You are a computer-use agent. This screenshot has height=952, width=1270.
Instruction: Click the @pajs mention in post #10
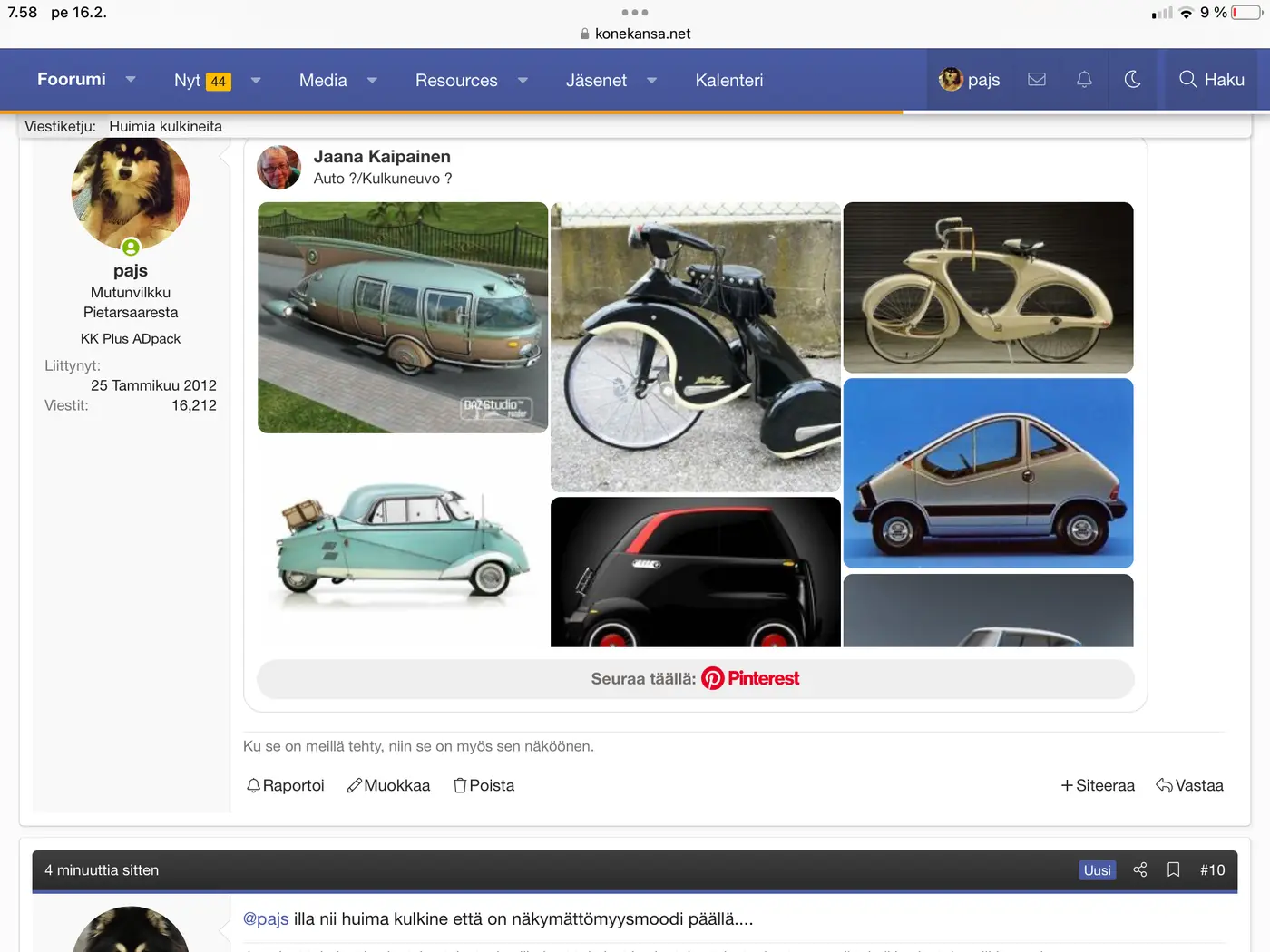tap(266, 918)
